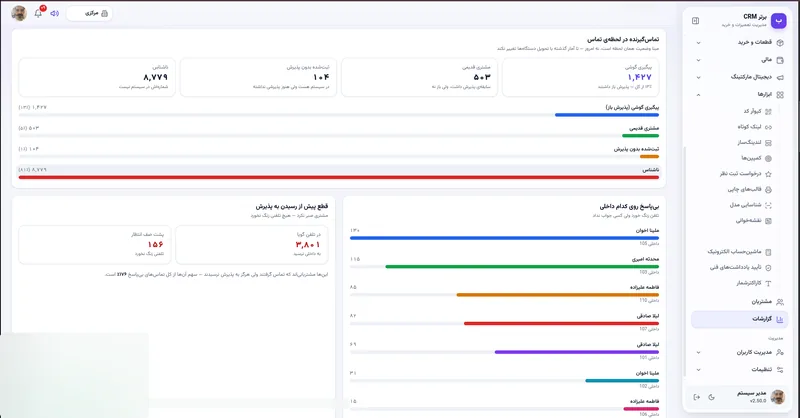Click the پشت صف انتظار 156 card
The height and width of the screenshot is (418, 800).
pos(95,245)
